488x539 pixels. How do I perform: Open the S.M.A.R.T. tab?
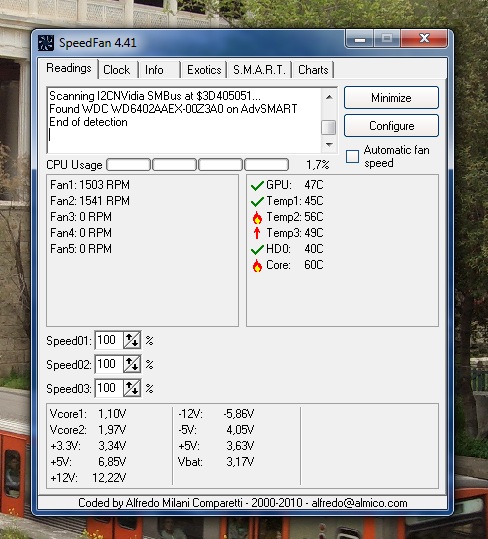[259, 70]
